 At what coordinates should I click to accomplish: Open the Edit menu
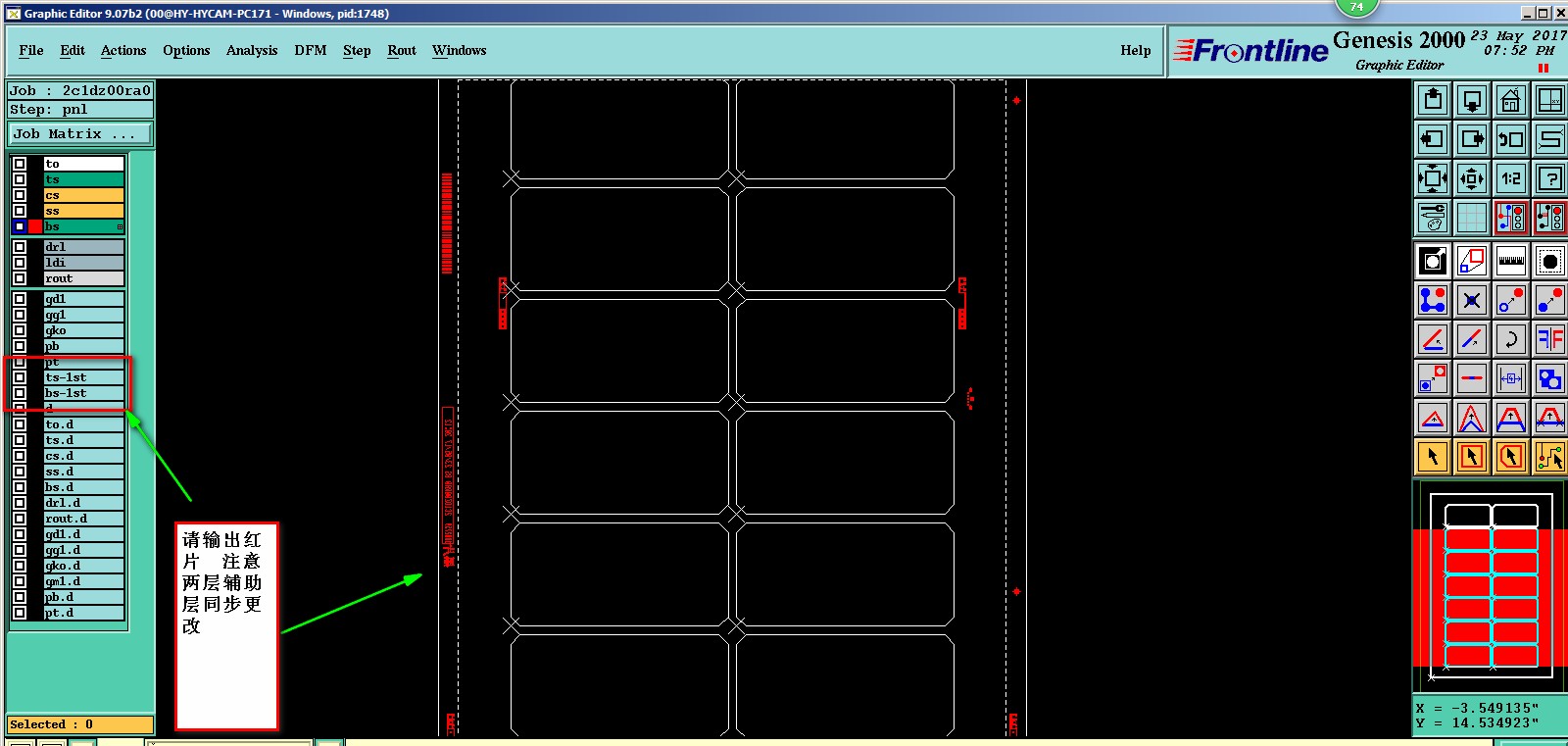(x=73, y=51)
